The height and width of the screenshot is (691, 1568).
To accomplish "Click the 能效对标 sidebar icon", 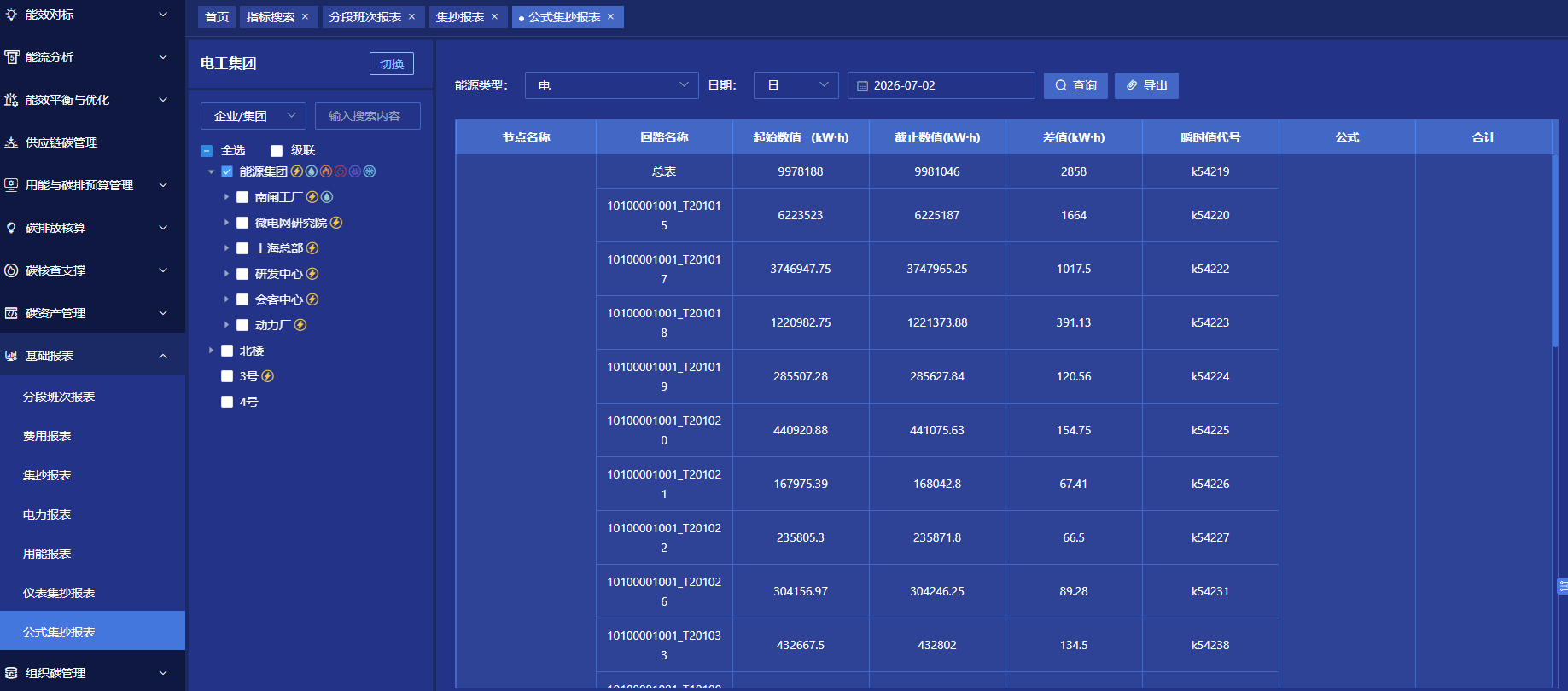I will 11,15.
